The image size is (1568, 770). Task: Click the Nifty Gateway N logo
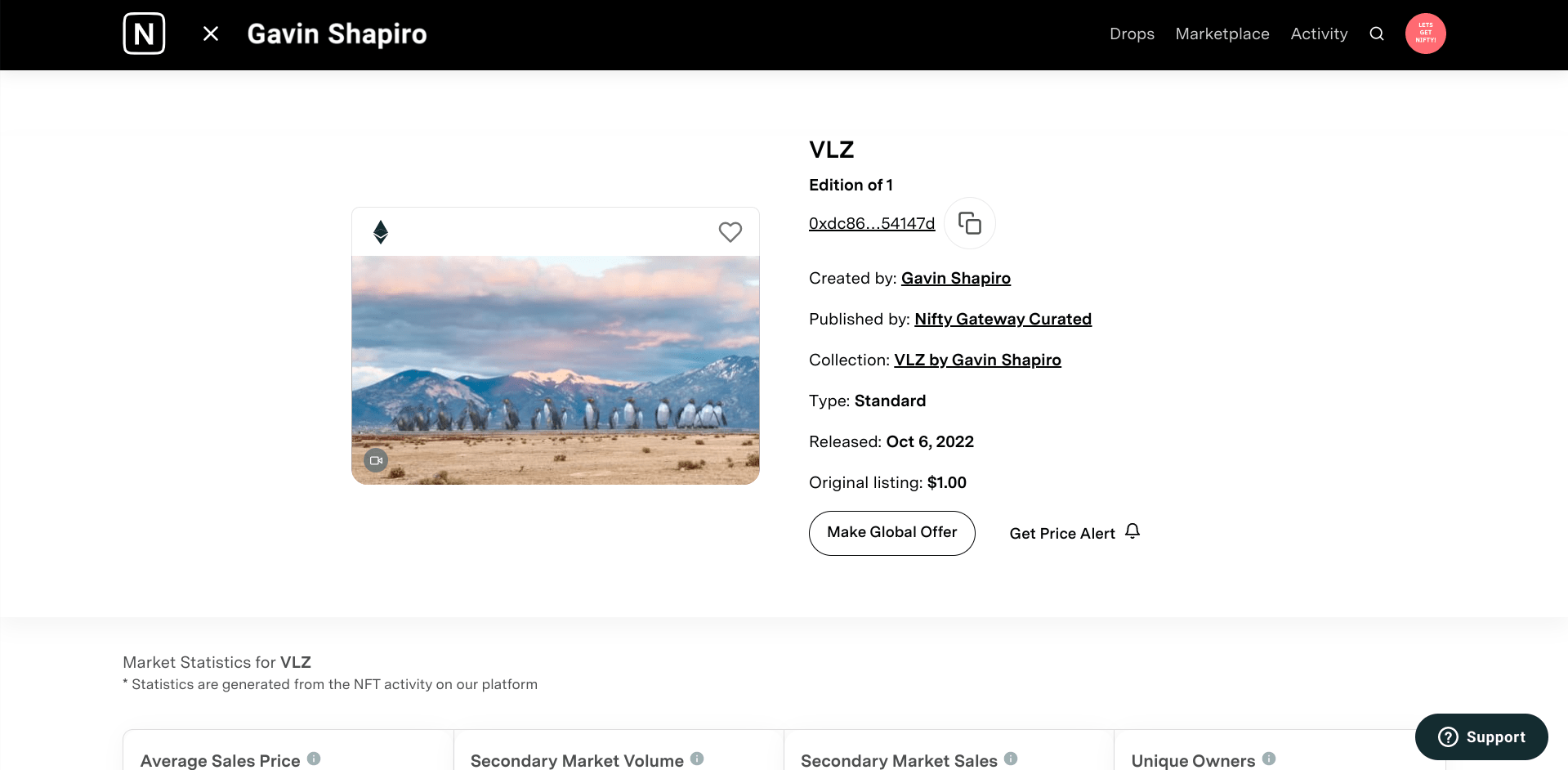144,34
